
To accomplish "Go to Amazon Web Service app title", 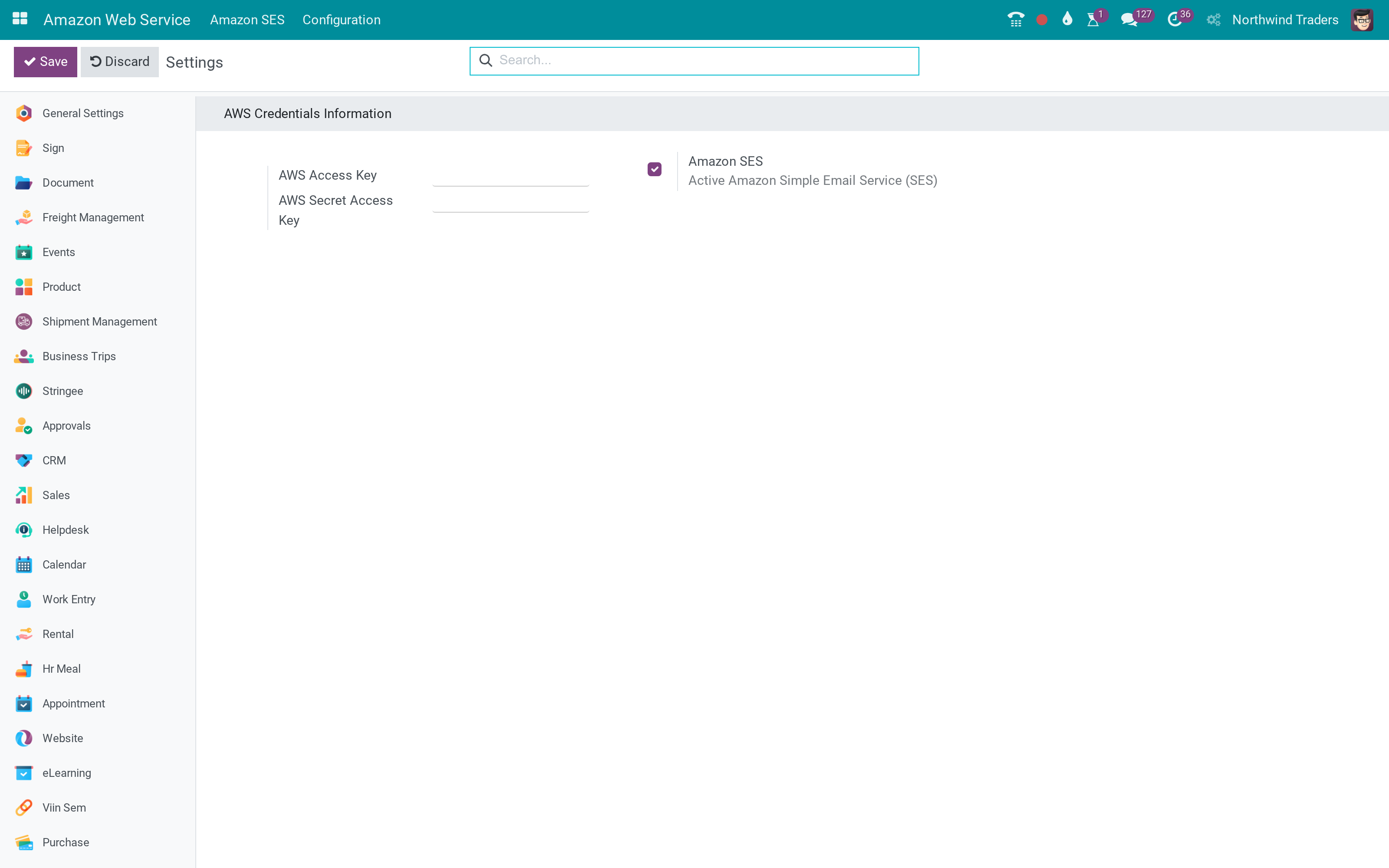I will tap(117, 20).
